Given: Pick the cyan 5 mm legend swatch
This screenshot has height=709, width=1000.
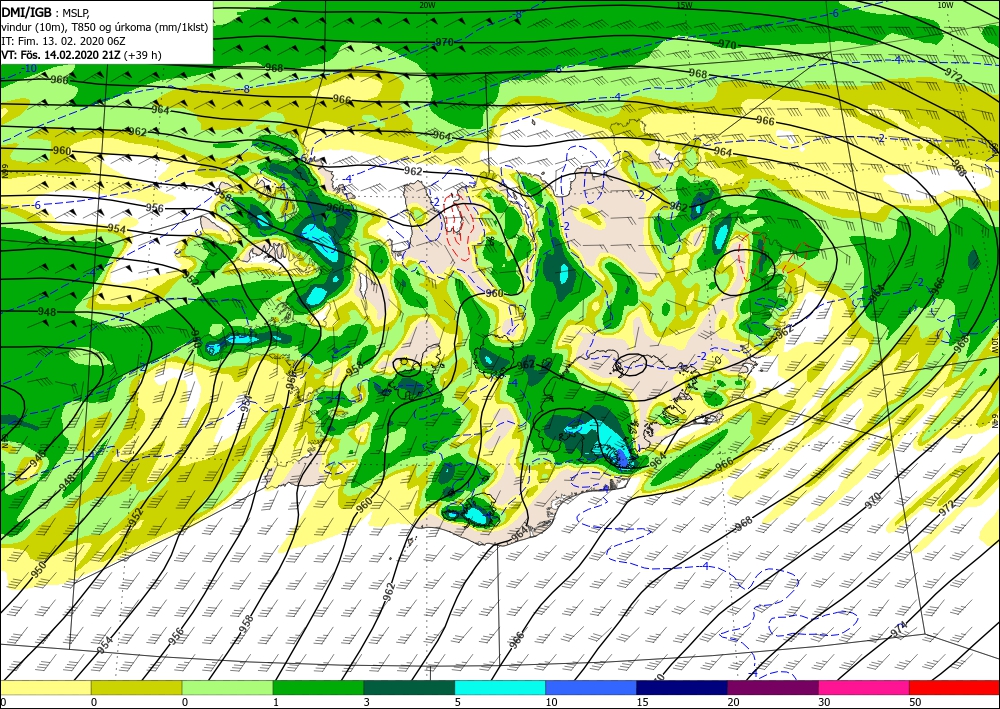Looking at the screenshot, I should [500, 687].
